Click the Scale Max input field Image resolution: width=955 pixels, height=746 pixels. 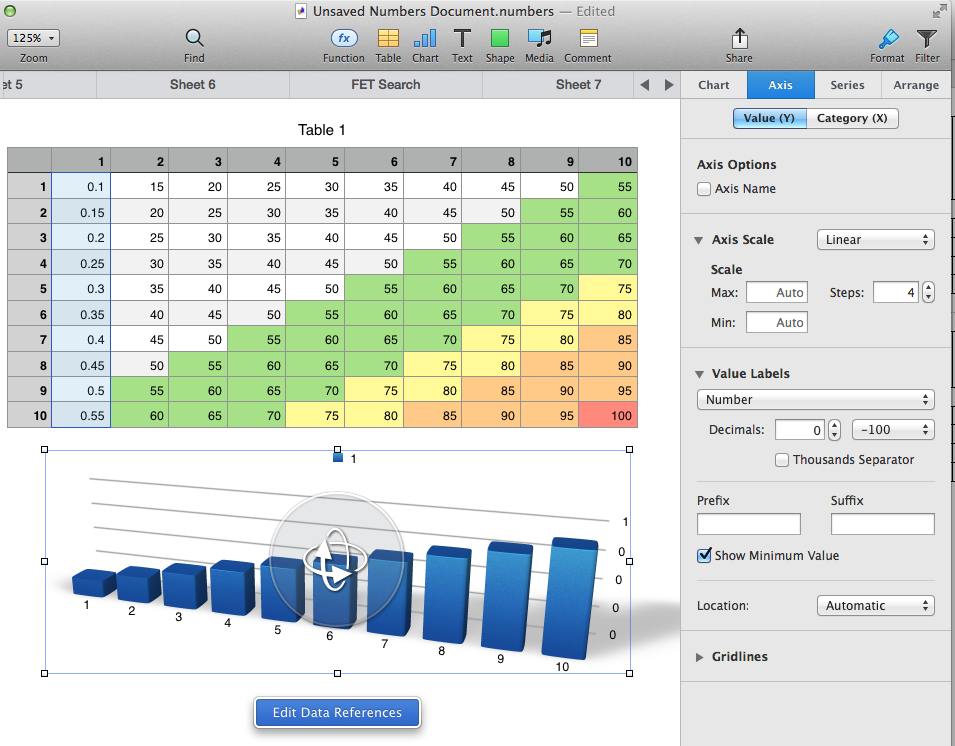pos(777,293)
